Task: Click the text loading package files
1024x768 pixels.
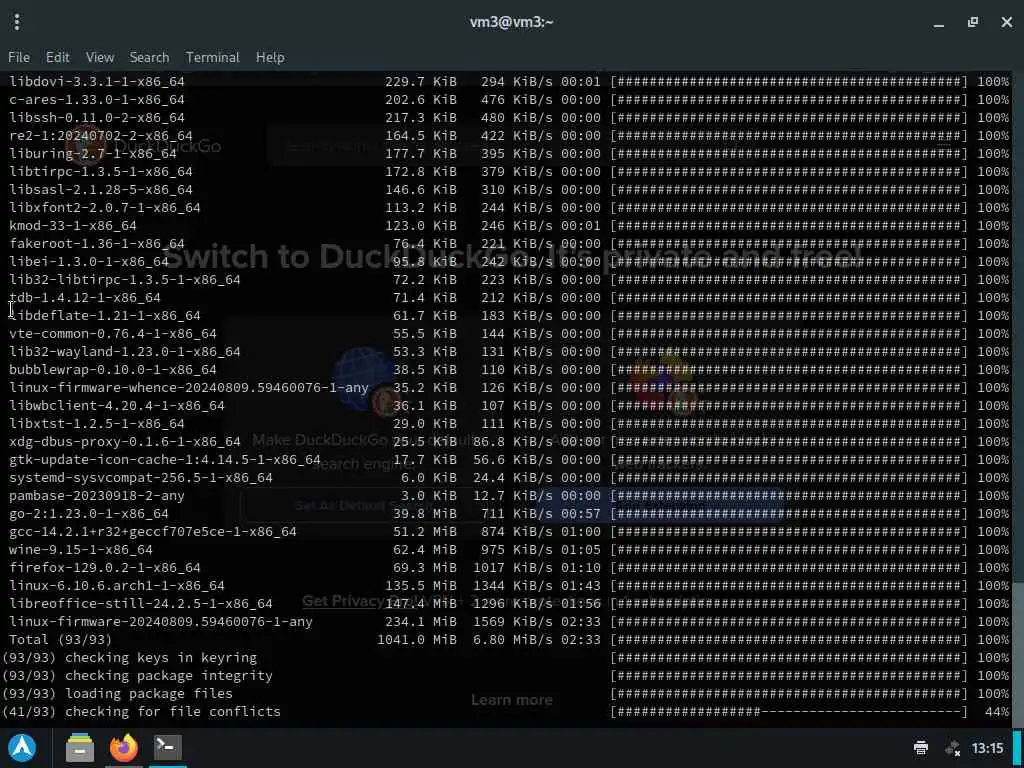Action: tap(149, 694)
